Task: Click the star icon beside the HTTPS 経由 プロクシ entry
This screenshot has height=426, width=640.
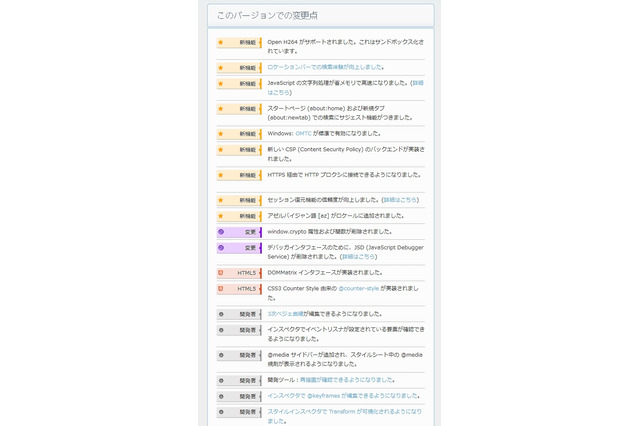Action: tap(220, 175)
